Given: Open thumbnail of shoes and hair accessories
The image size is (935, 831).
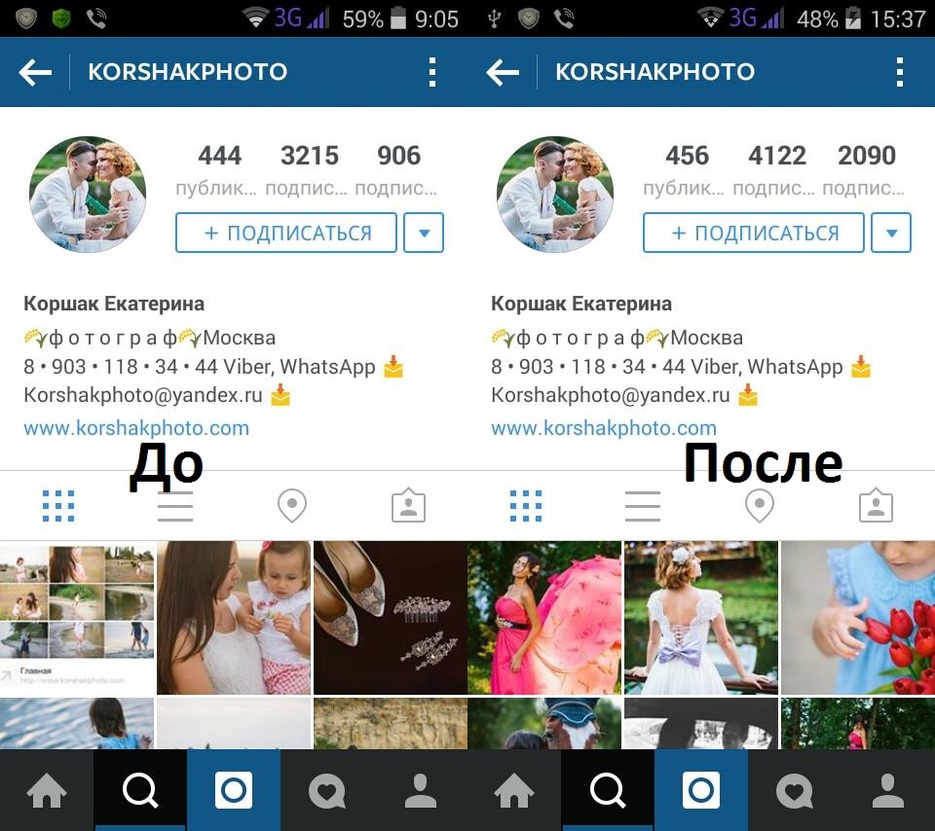Looking at the screenshot, I should point(390,618).
